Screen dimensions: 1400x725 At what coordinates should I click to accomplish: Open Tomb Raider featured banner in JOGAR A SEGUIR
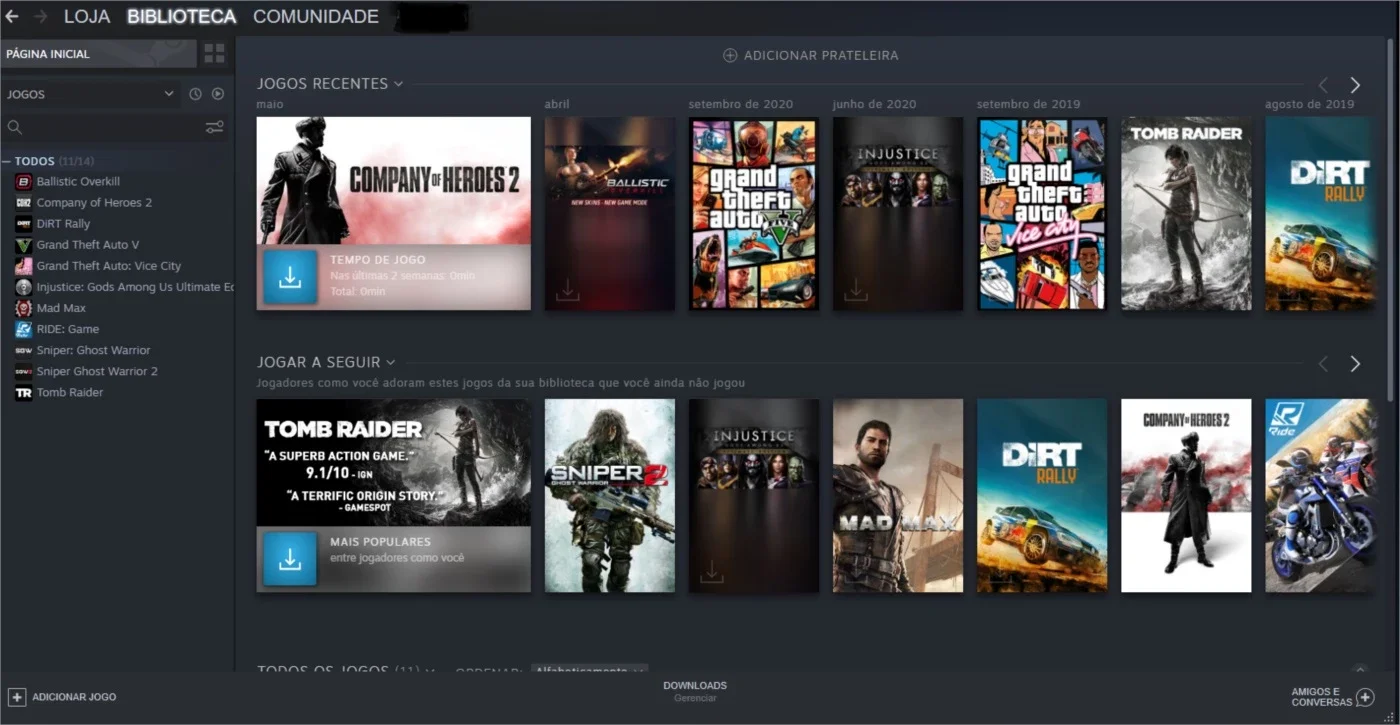[x=394, y=463]
